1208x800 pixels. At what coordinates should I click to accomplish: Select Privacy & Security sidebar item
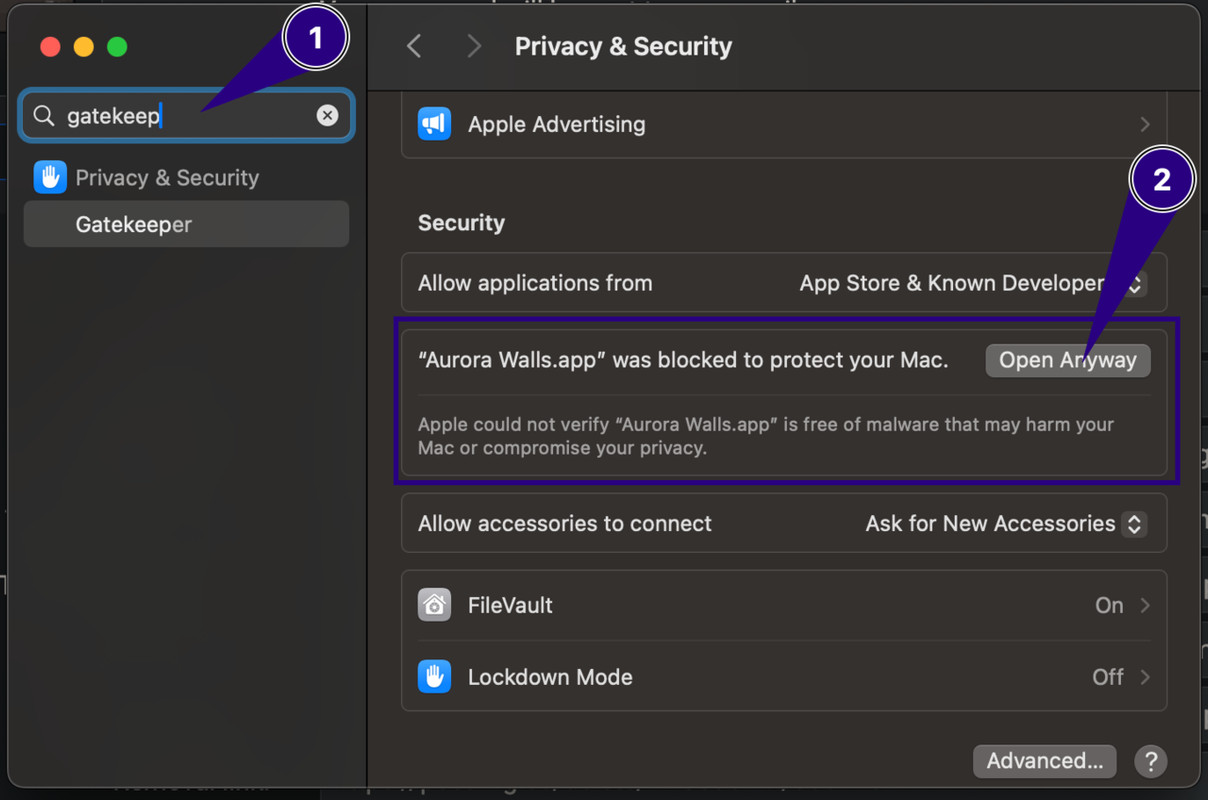[167, 178]
